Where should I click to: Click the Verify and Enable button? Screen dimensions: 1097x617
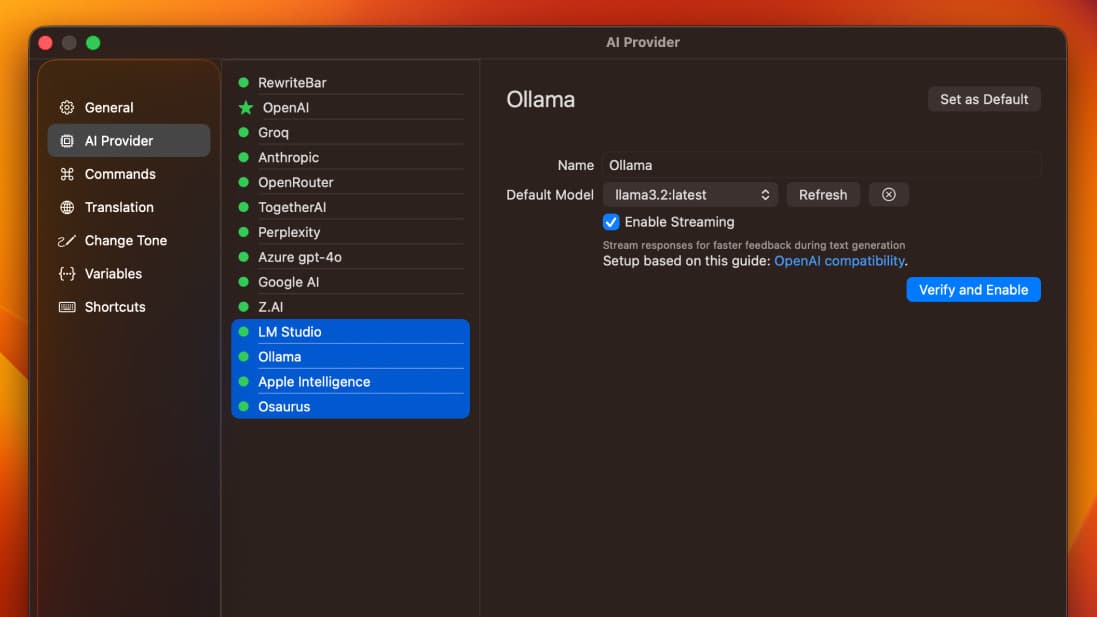(973, 290)
